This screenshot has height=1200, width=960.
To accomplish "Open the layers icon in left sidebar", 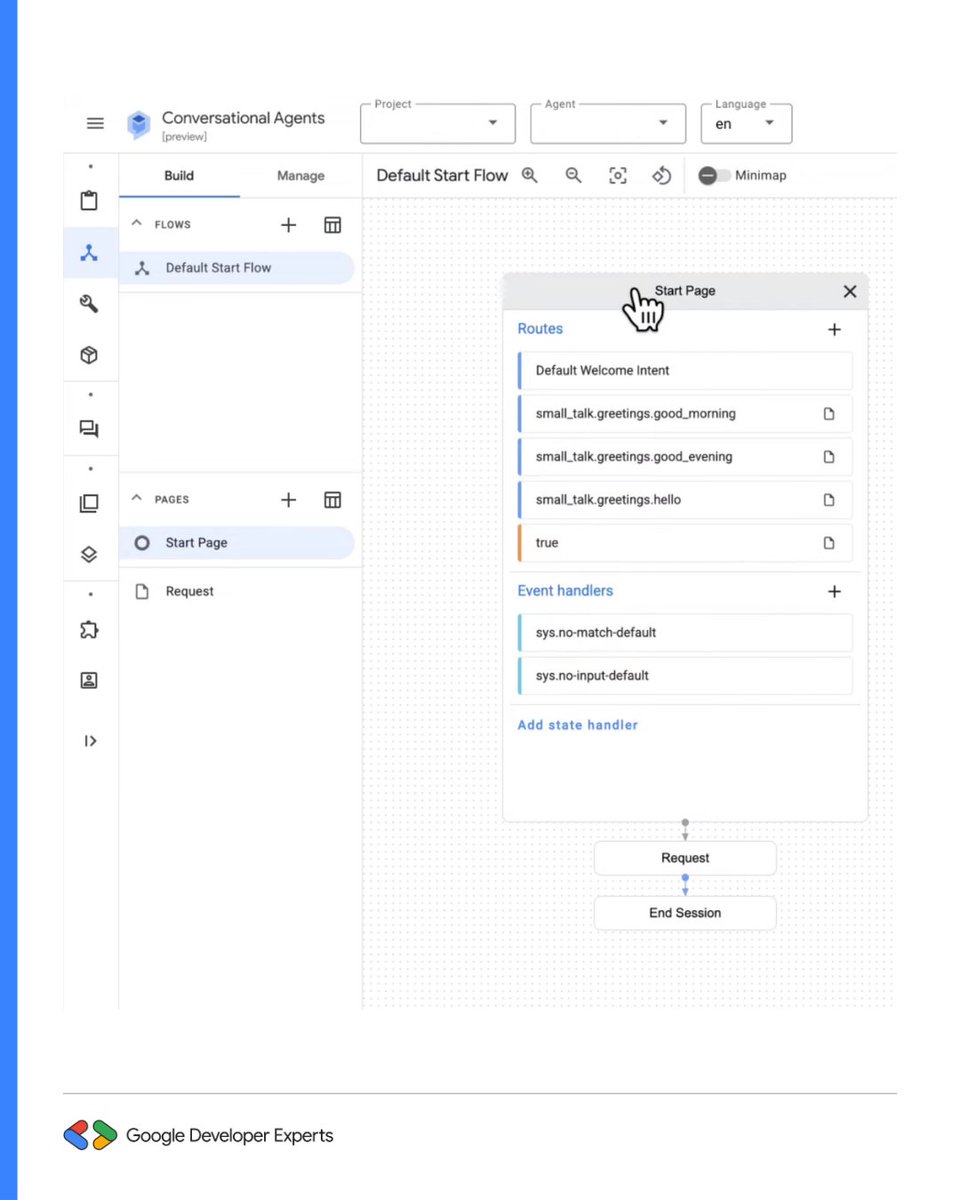I will pyautogui.click(x=89, y=554).
